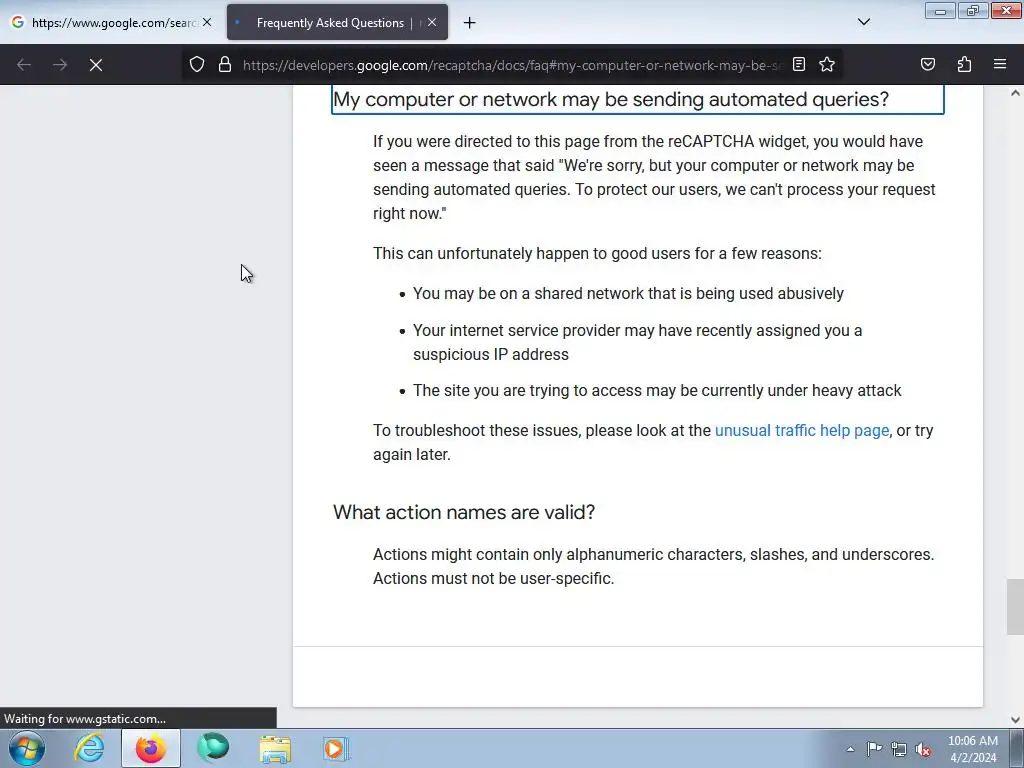Toggle reader view icon in address bar
This screenshot has height=768, width=1024.
tap(799, 64)
